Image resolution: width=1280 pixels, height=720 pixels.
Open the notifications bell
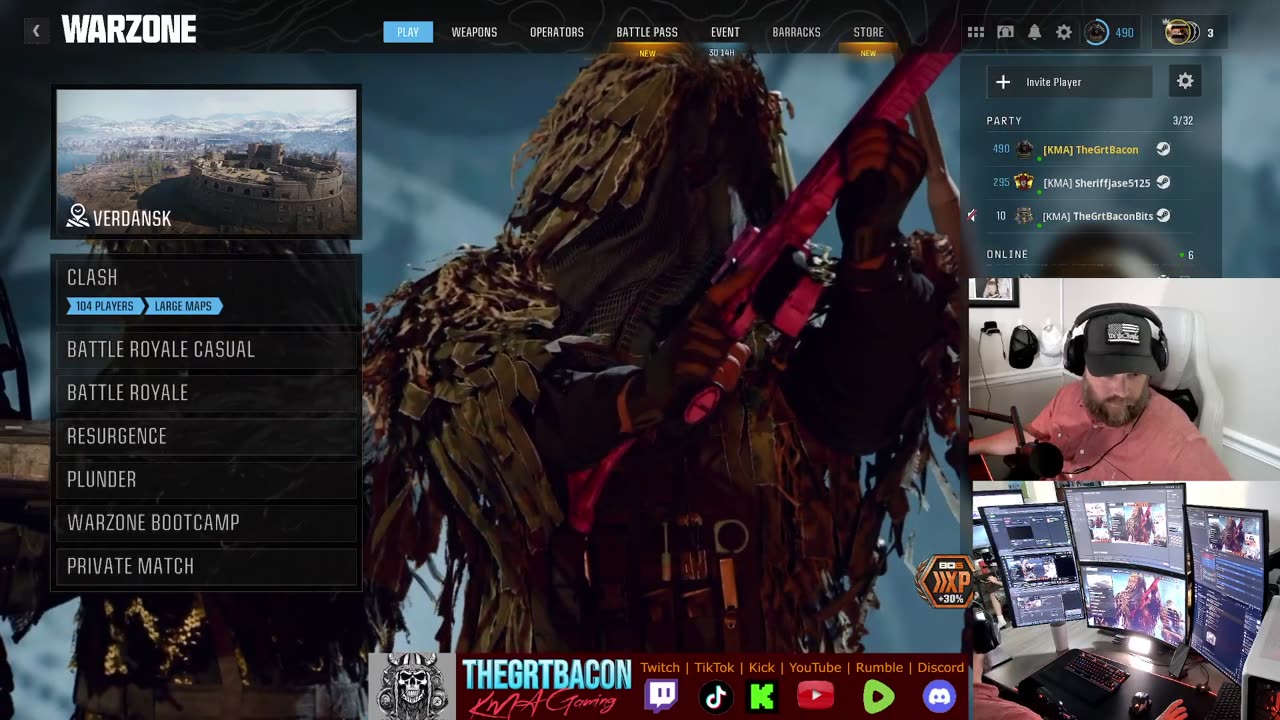(1035, 32)
